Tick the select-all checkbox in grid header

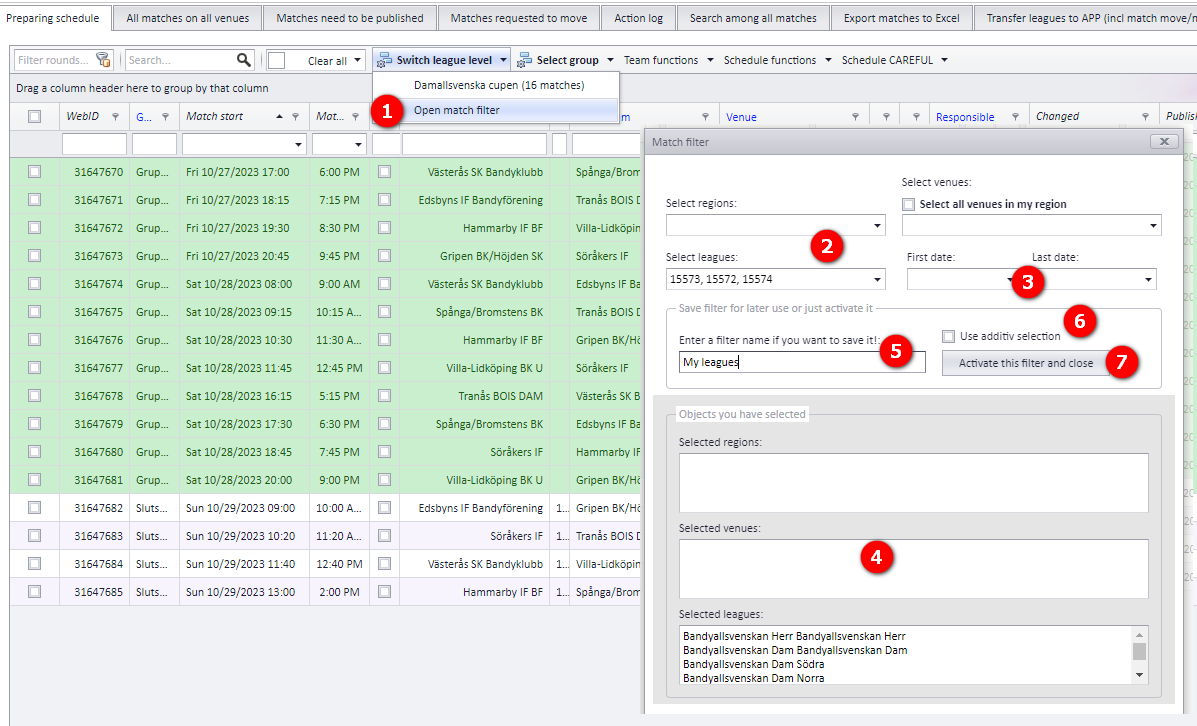pos(34,116)
